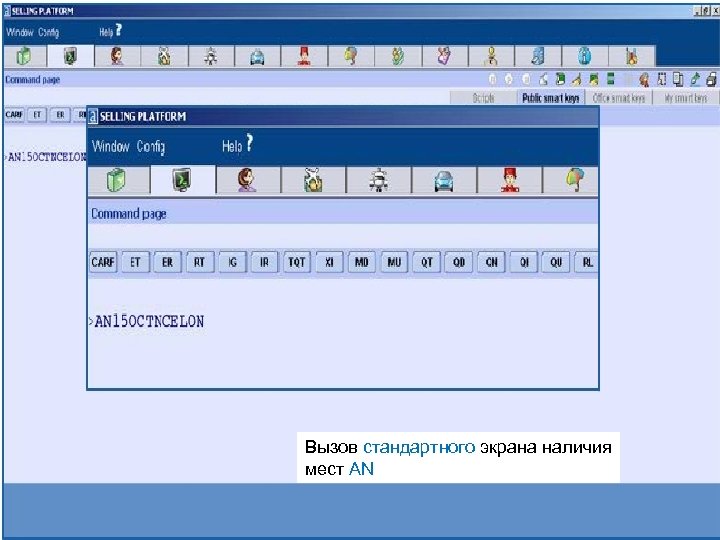Click the QI smart key button
Screen dimensions: 720x540
click(523, 262)
